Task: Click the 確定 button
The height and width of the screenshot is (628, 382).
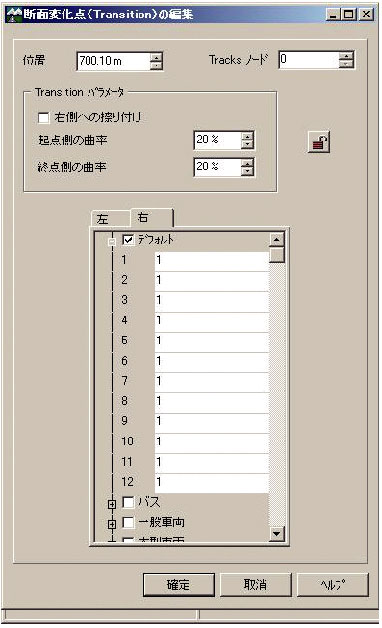Action: (x=179, y=585)
